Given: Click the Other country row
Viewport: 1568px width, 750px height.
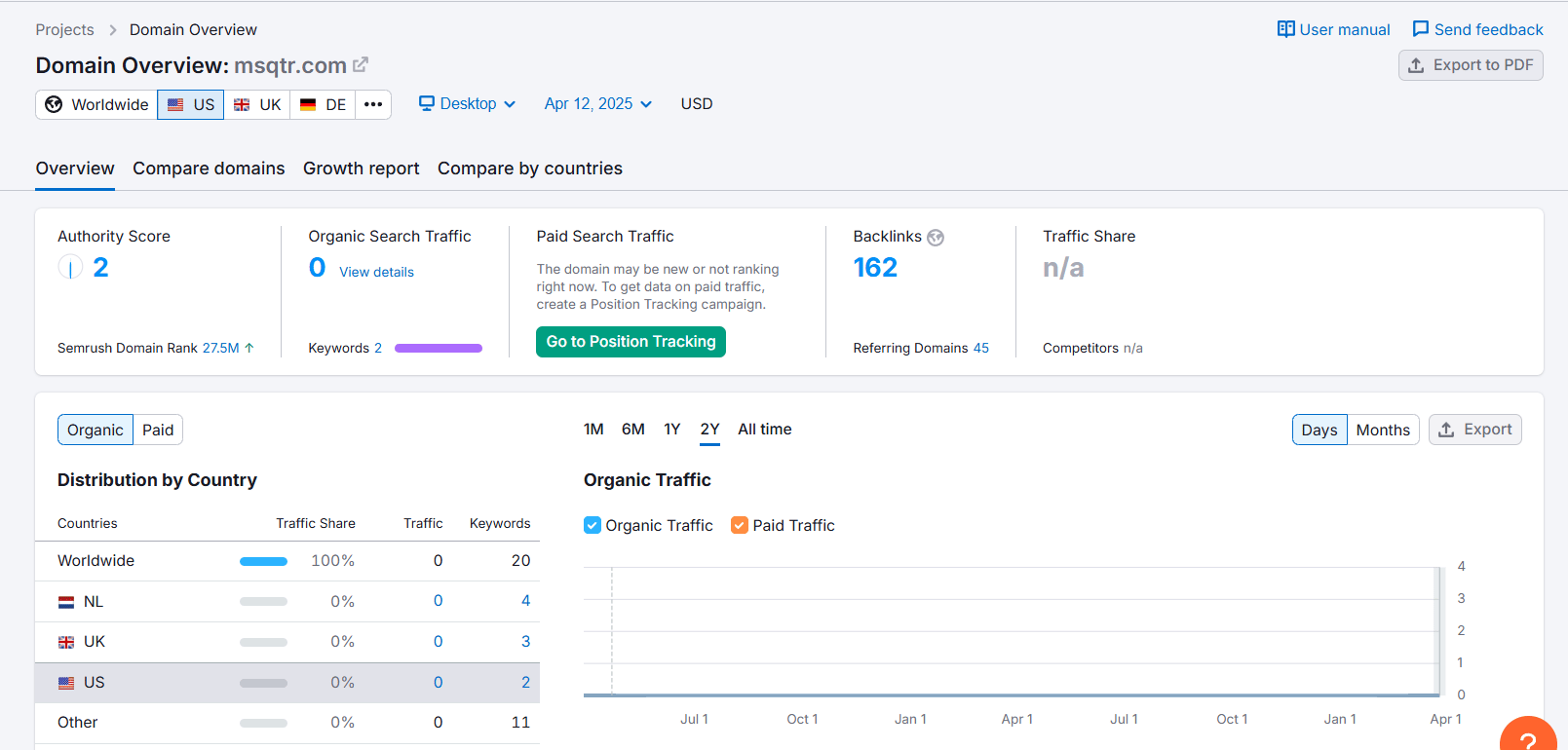Looking at the screenshot, I should click(287, 723).
